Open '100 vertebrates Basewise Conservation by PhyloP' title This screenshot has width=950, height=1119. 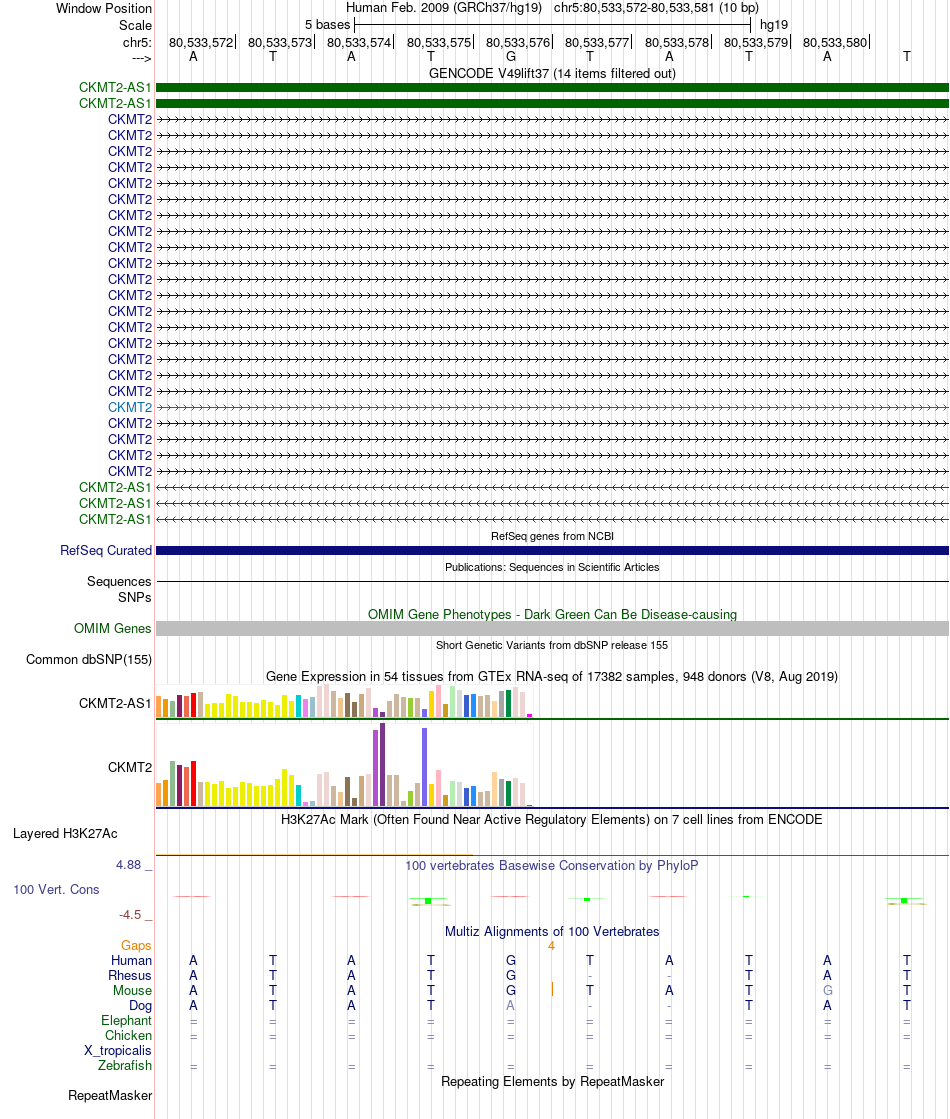click(x=552, y=866)
